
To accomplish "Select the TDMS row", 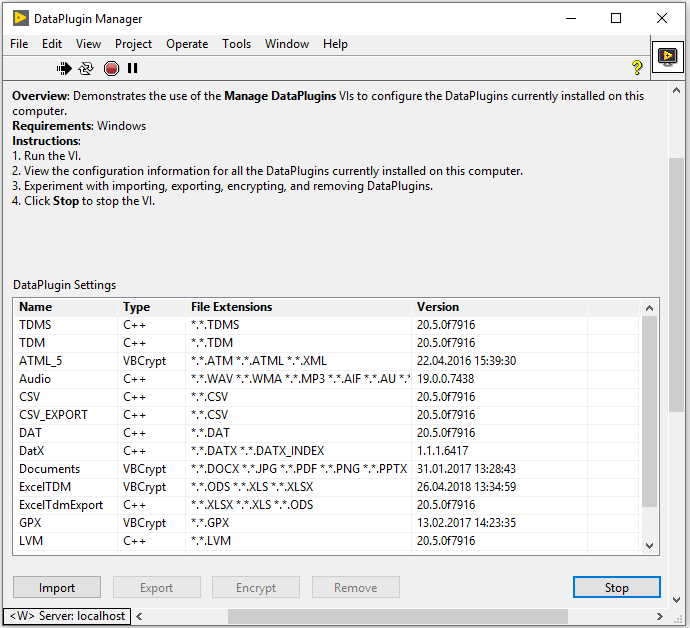I will point(327,325).
